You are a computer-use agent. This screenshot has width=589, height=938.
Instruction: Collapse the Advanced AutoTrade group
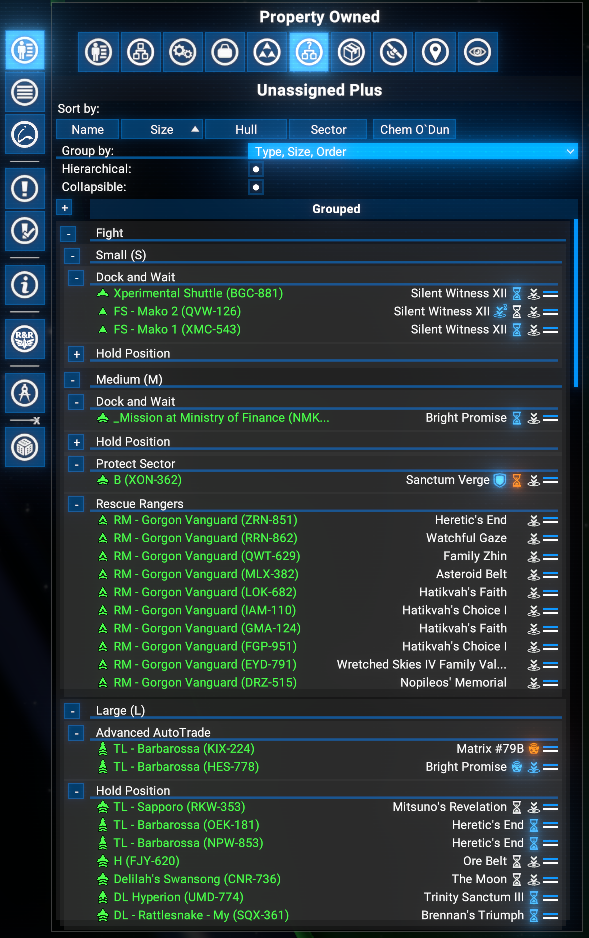[x=76, y=733]
